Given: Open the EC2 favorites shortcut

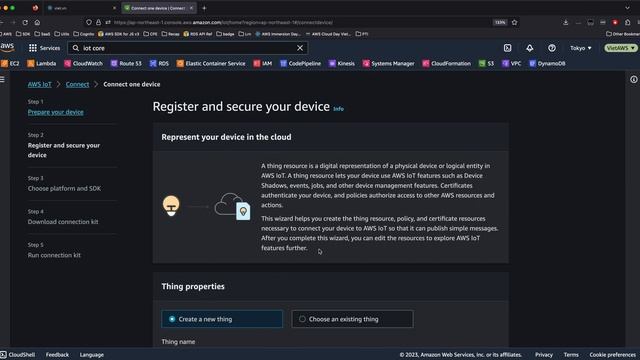Looking at the screenshot, I should 10,64.
